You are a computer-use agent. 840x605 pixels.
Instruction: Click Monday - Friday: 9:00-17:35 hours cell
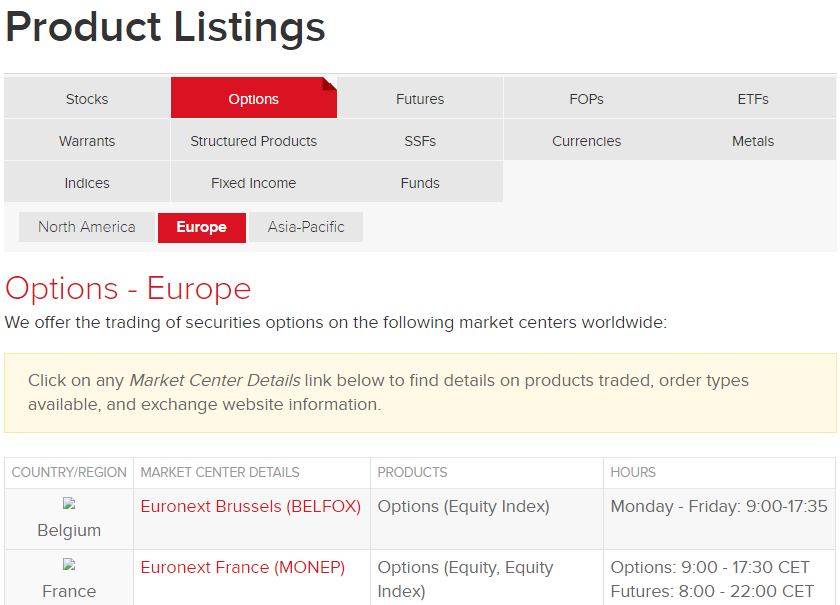(x=719, y=519)
